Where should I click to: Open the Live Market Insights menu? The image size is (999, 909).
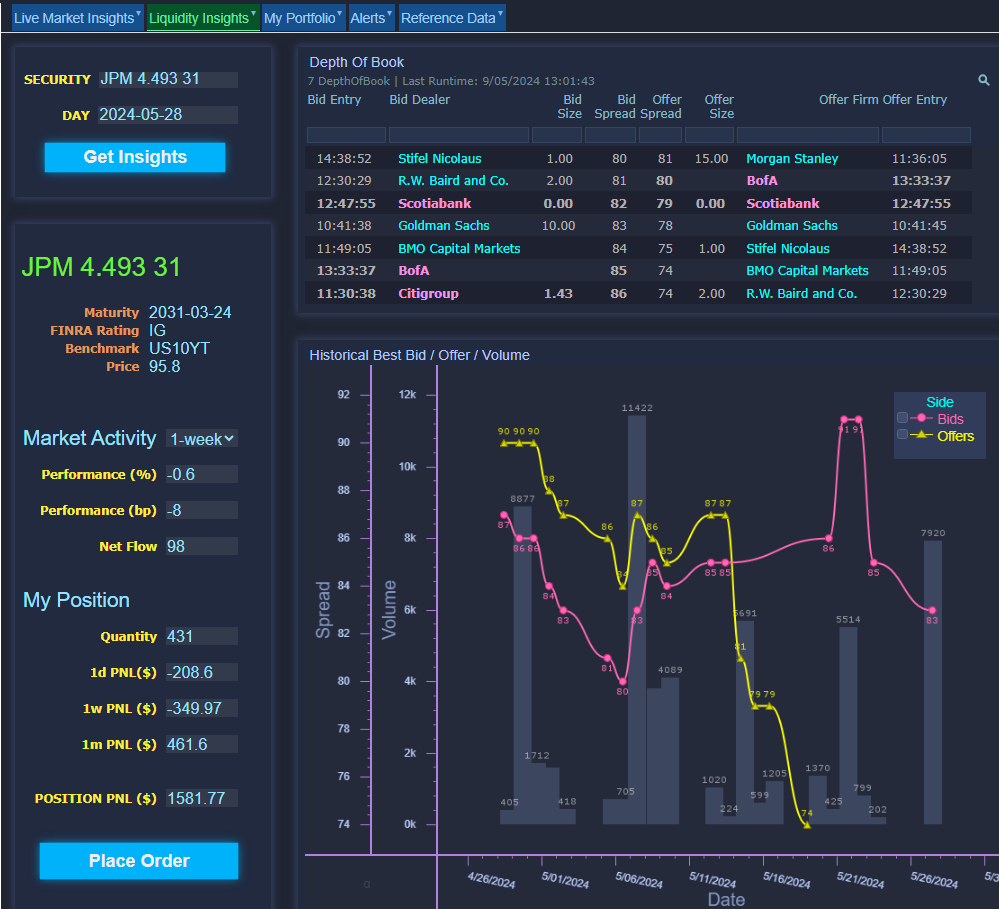(x=77, y=18)
